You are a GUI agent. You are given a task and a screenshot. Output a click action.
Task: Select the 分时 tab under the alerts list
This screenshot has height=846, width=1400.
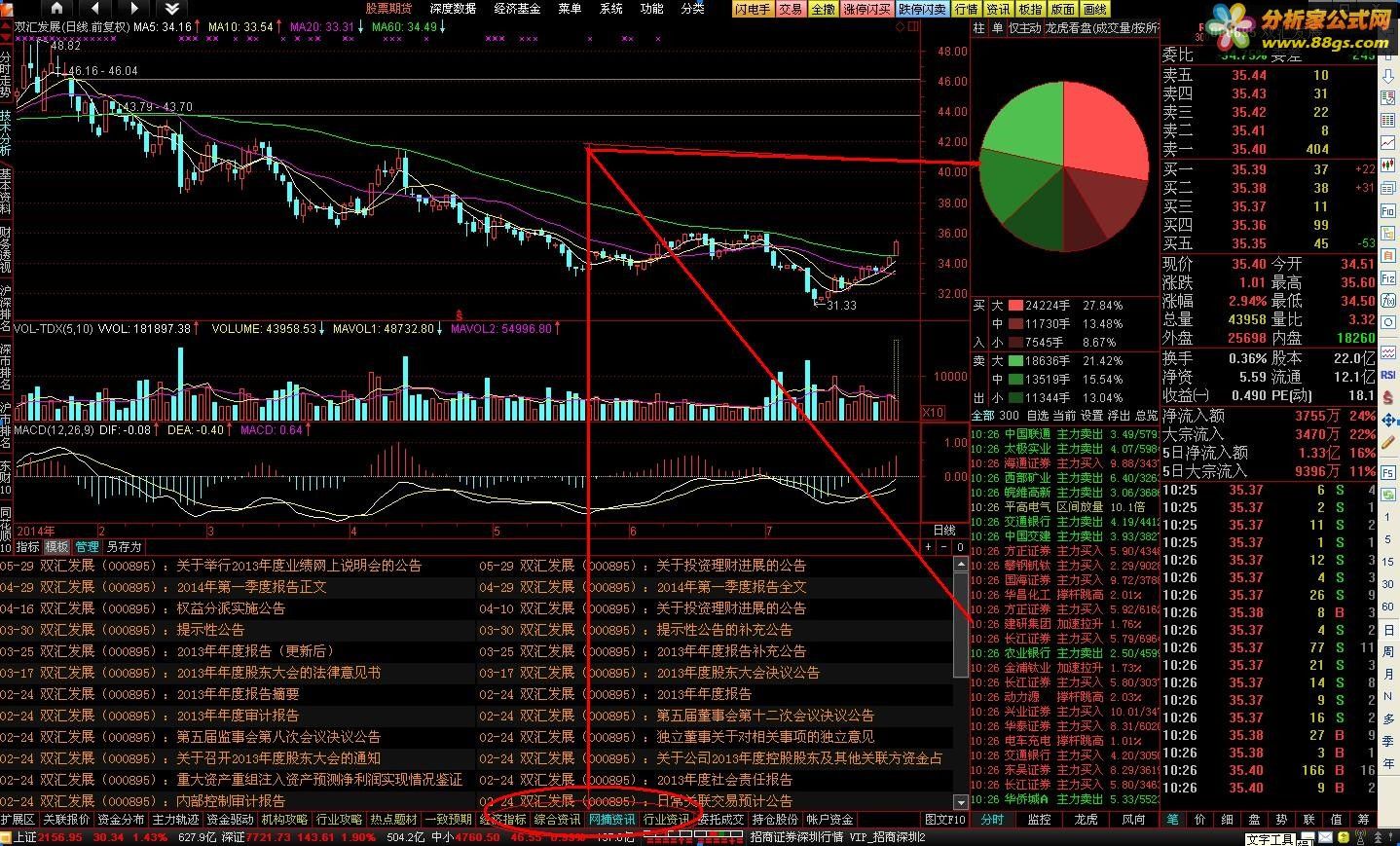tap(992, 820)
